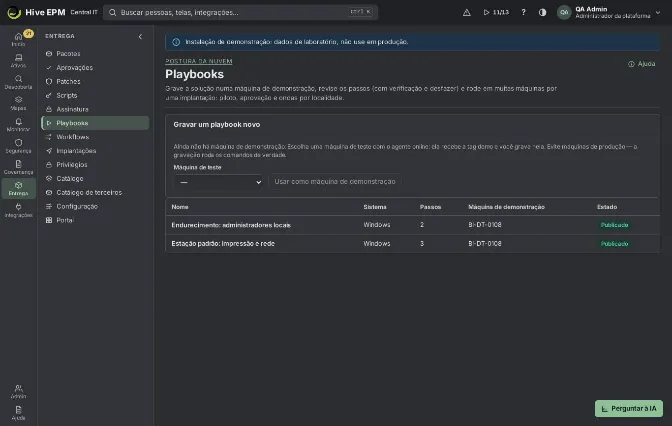Go to Portal in Entrega menu
Image resolution: width=672 pixels, height=426 pixels.
pos(95,220)
